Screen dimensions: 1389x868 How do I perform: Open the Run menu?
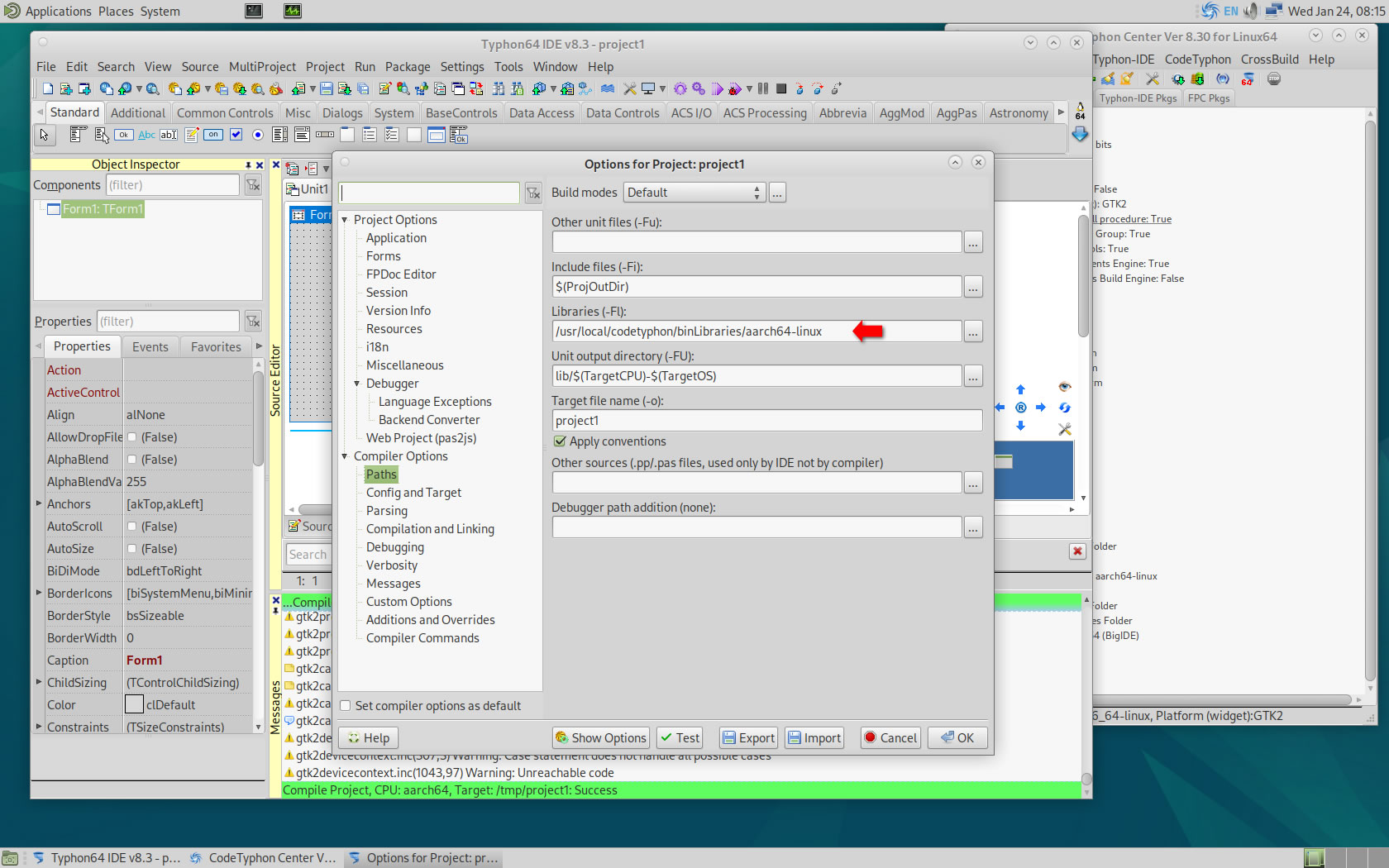365,67
